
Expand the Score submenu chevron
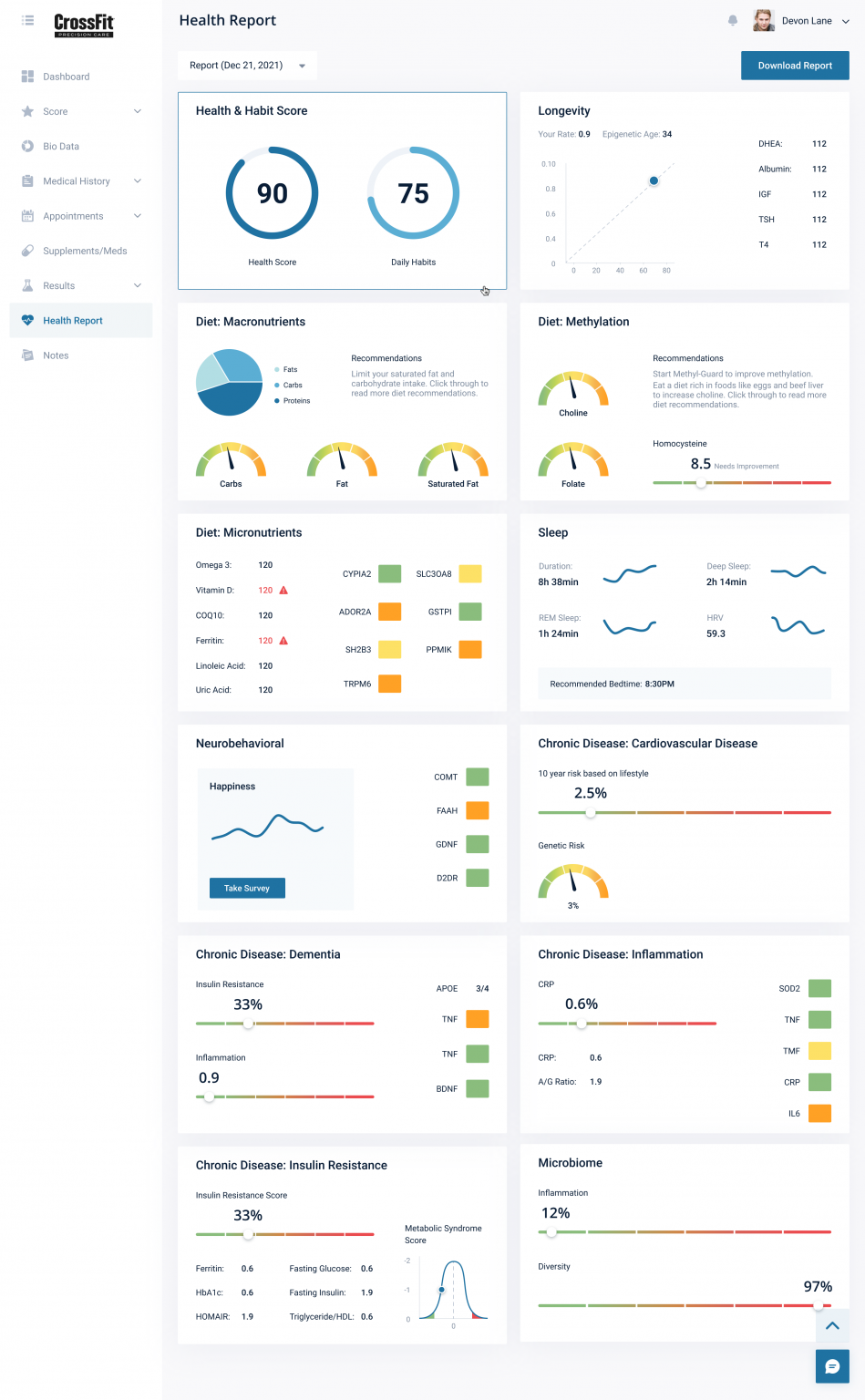138,111
